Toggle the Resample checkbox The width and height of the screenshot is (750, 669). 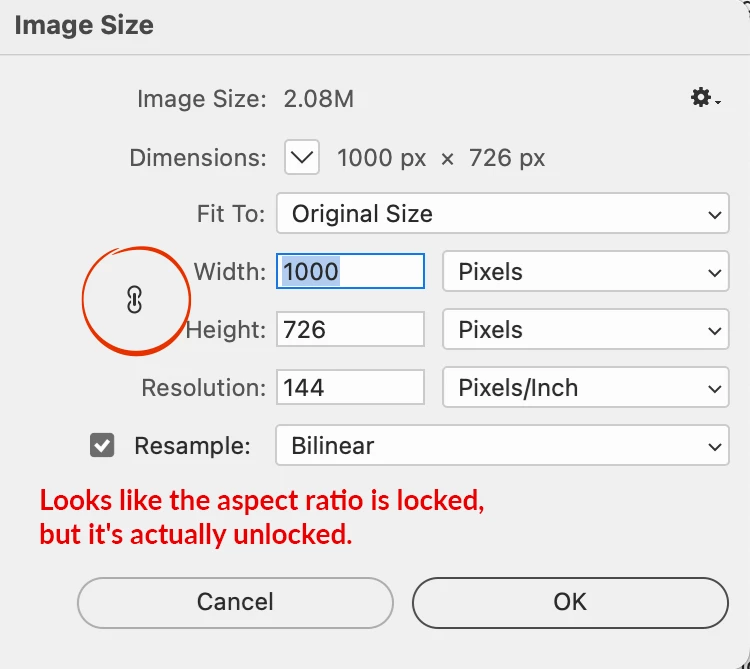[102, 445]
